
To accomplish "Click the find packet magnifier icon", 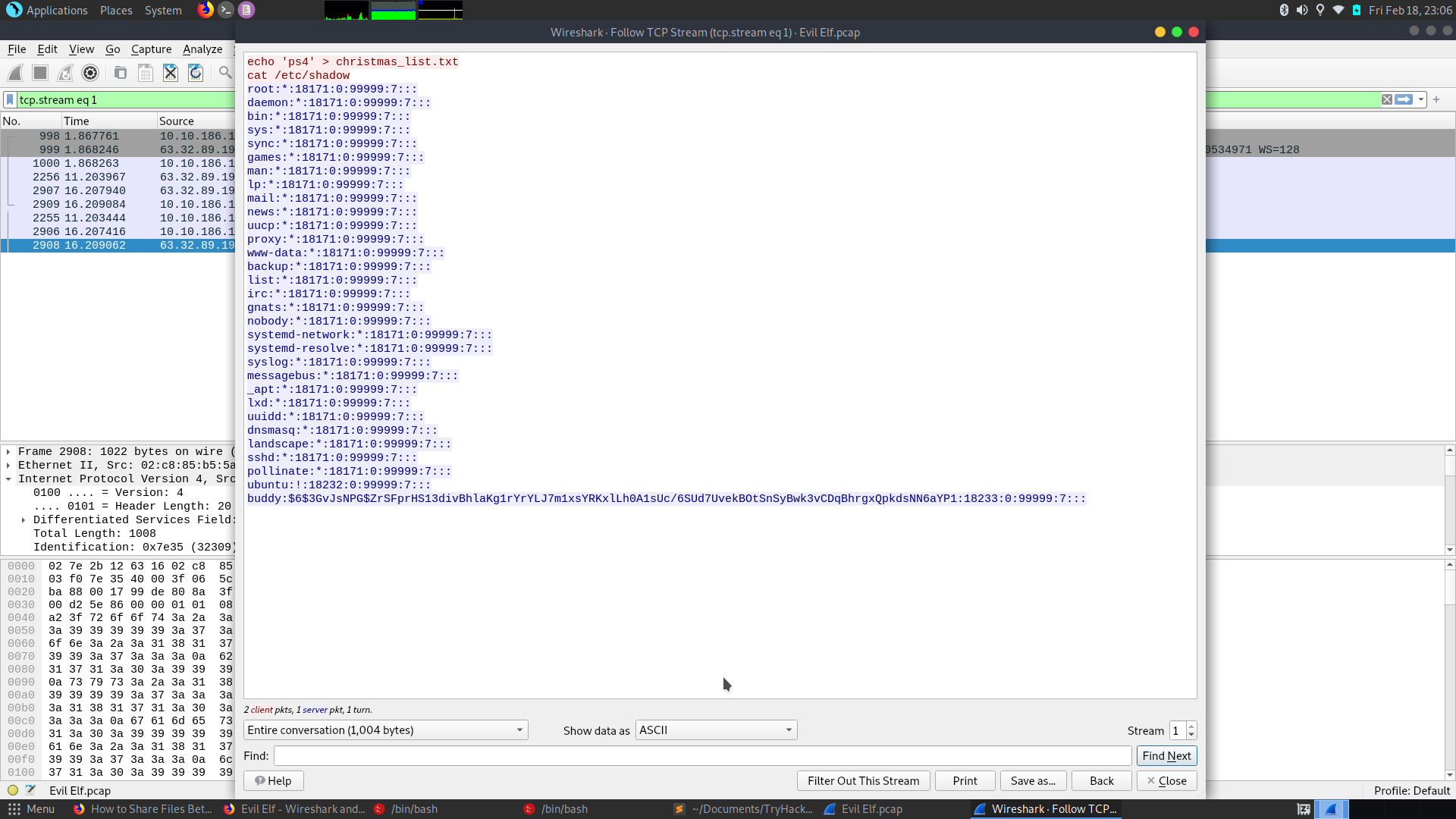I will 225,73.
